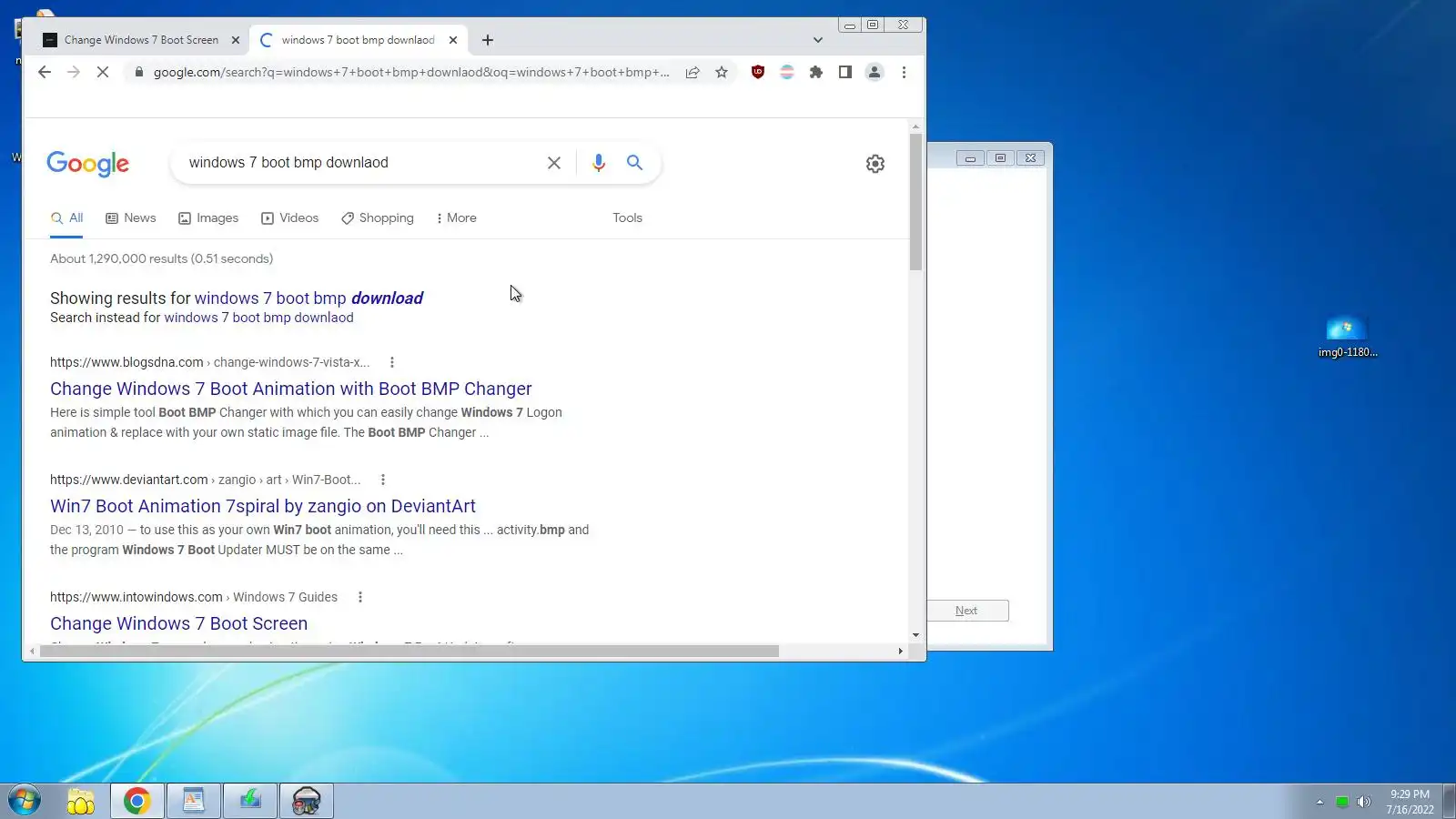The image size is (1456, 819).
Task: Open the uBlock Origin extension
Action: tap(758, 72)
